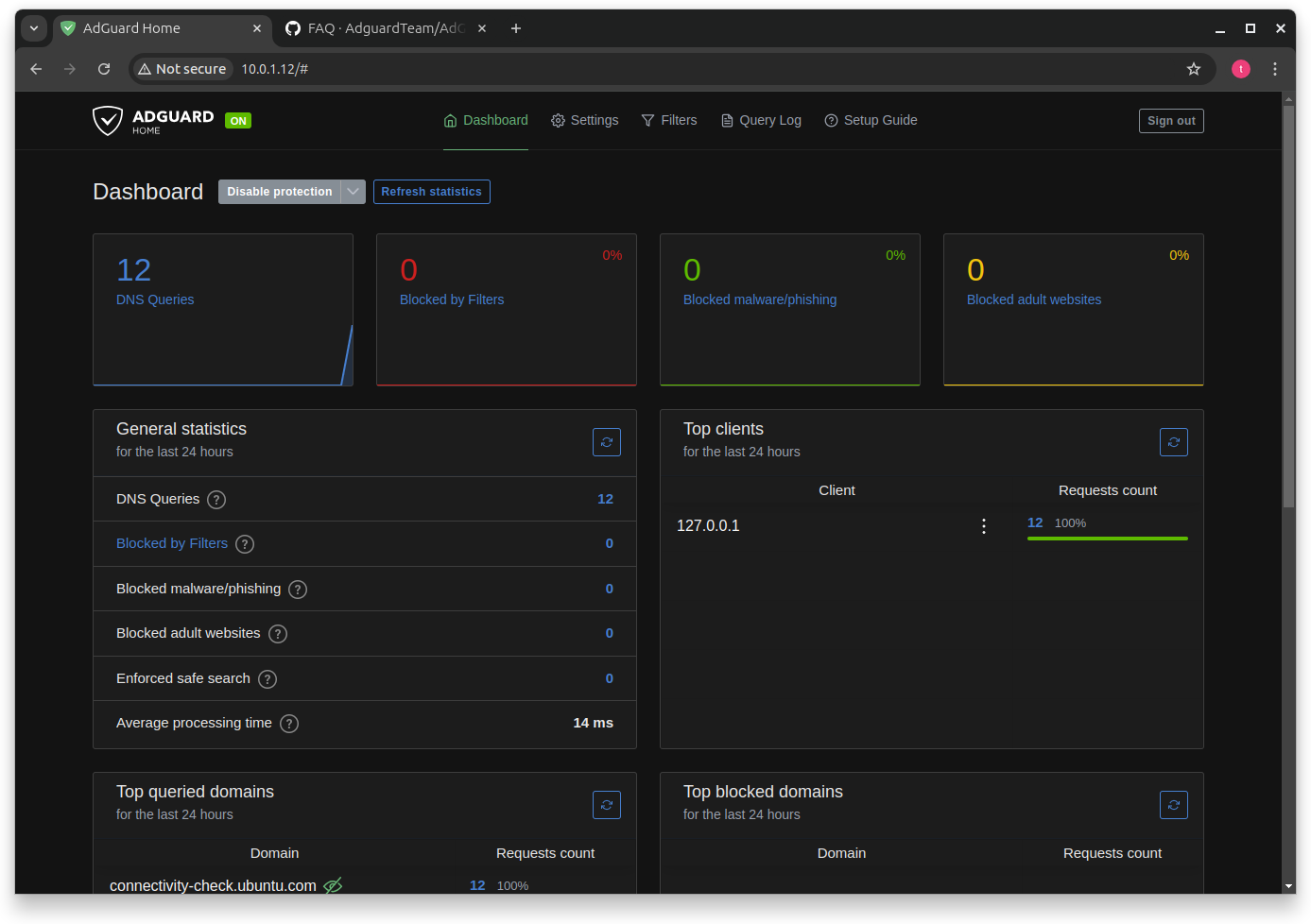
Task: Click the green ON protection status badge
Action: click(x=238, y=121)
